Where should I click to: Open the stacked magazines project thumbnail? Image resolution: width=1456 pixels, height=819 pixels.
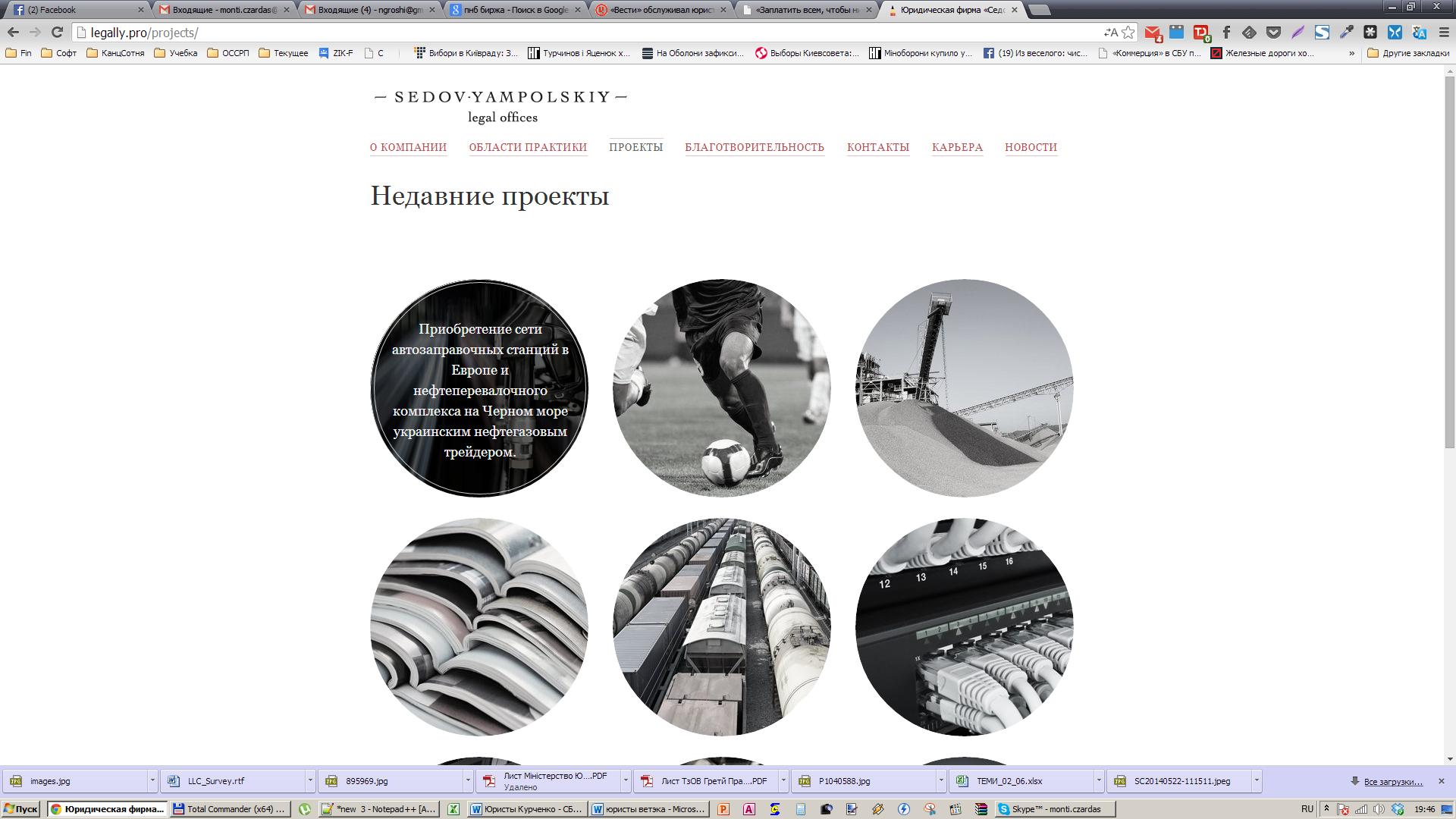(x=479, y=626)
